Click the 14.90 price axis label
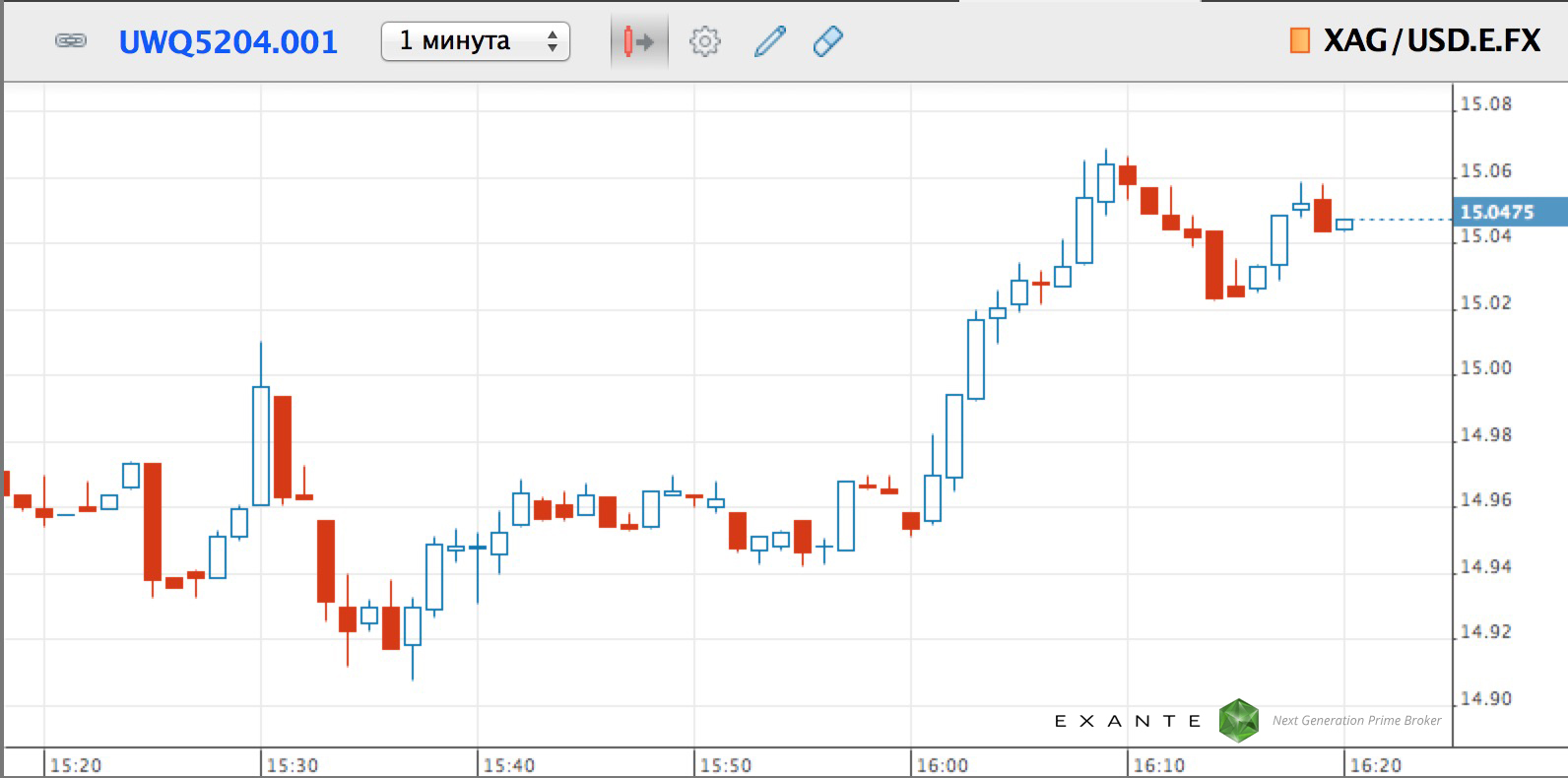Screen dimensions: 1568x778 click(x=1485, y=699)
